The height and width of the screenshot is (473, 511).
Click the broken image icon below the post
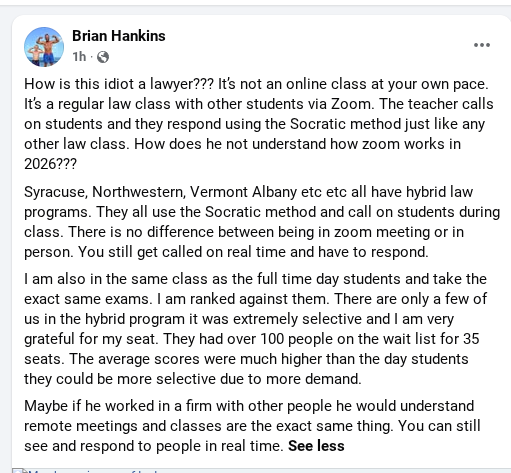pyautogui.click(x=19, y=471)
